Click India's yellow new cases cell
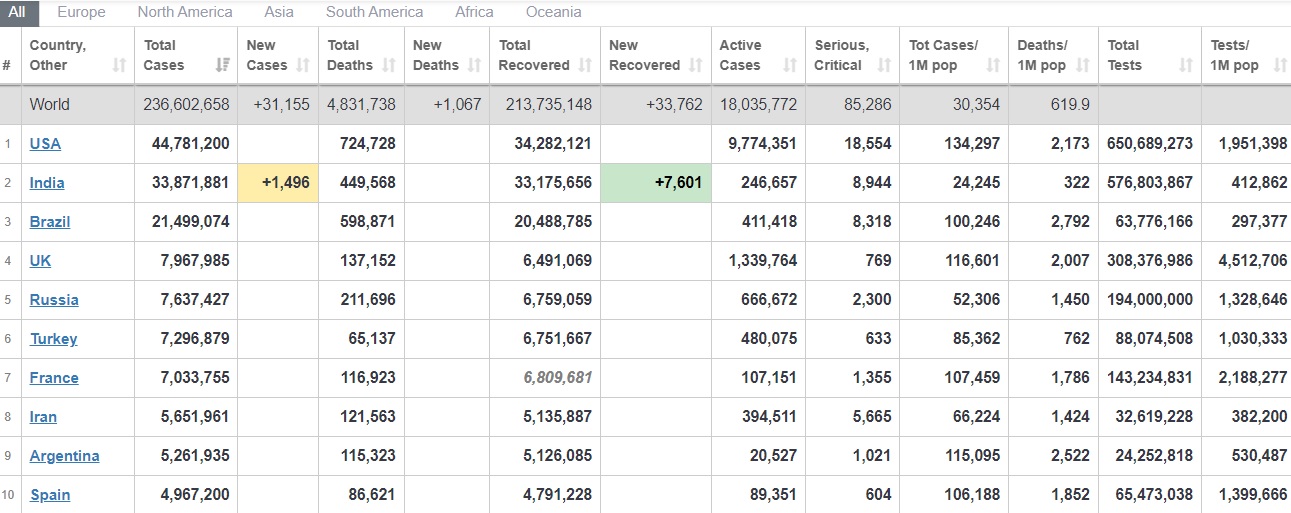Screen dimensions: 1291x513 279,183
